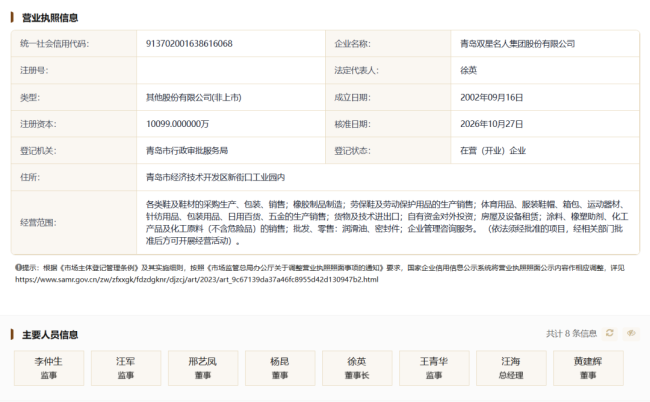Click approval date 2026年10月27日

click(492, 124)
